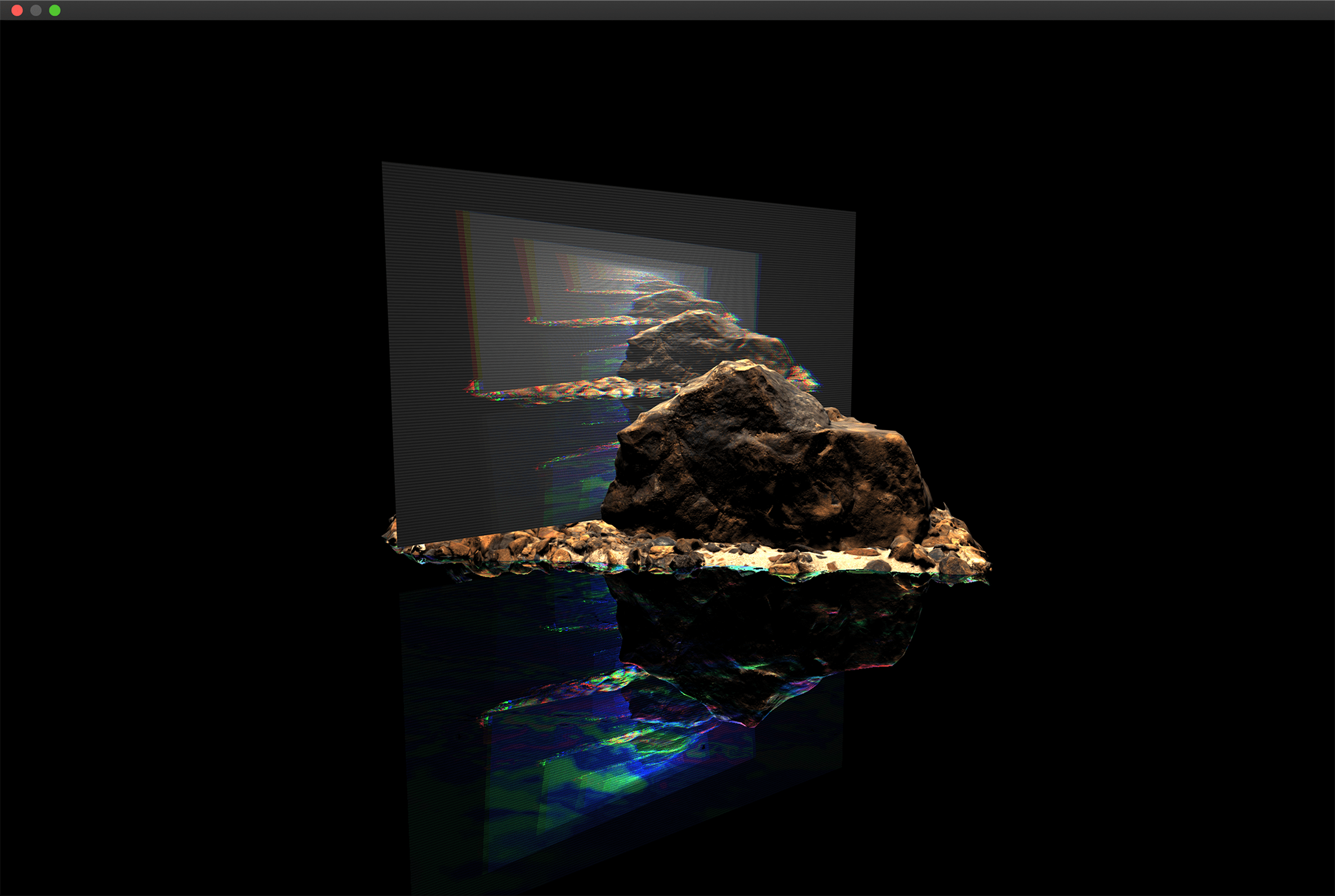Image resolution: width=1335 pixels, height=896 pixels.
Task: Click the second-largest rock inside the screen
Action: tap(697, 346)
